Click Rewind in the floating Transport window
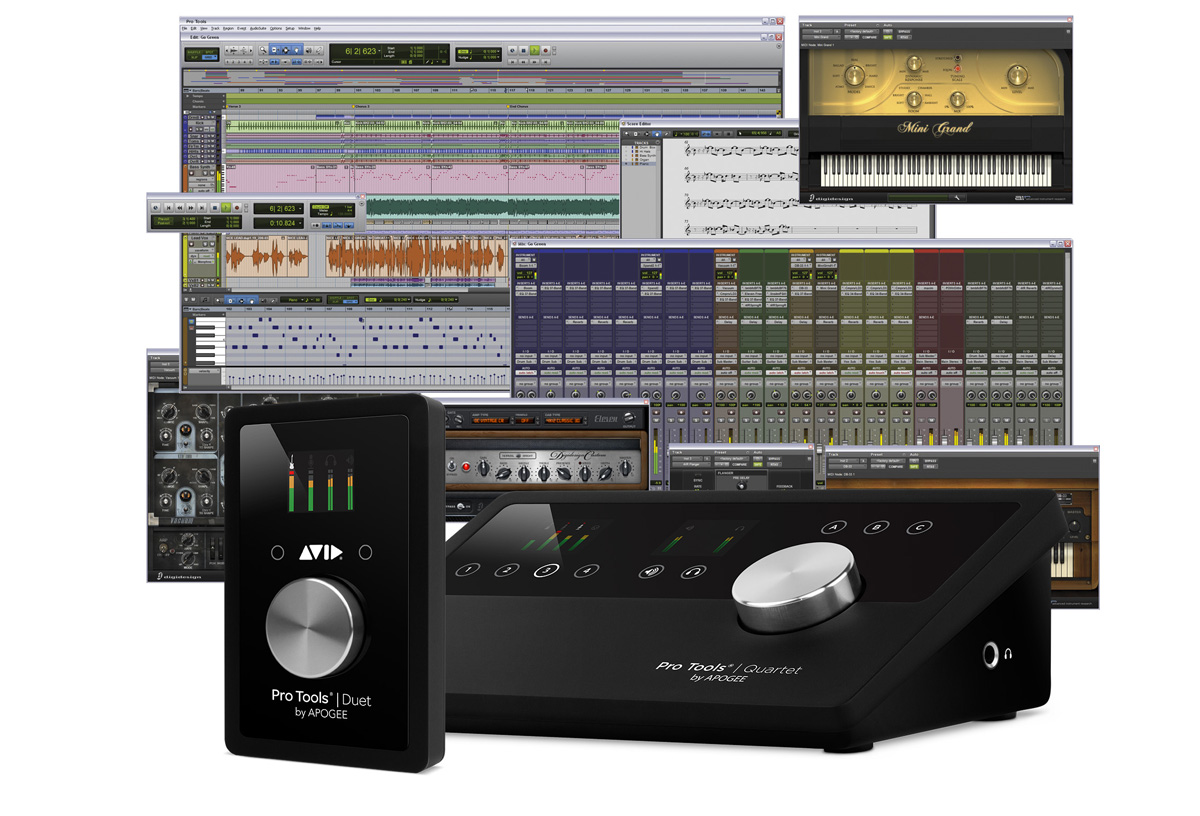Image resolution: width=1200 pixels, height=816 pixels. tap(180, 207)
